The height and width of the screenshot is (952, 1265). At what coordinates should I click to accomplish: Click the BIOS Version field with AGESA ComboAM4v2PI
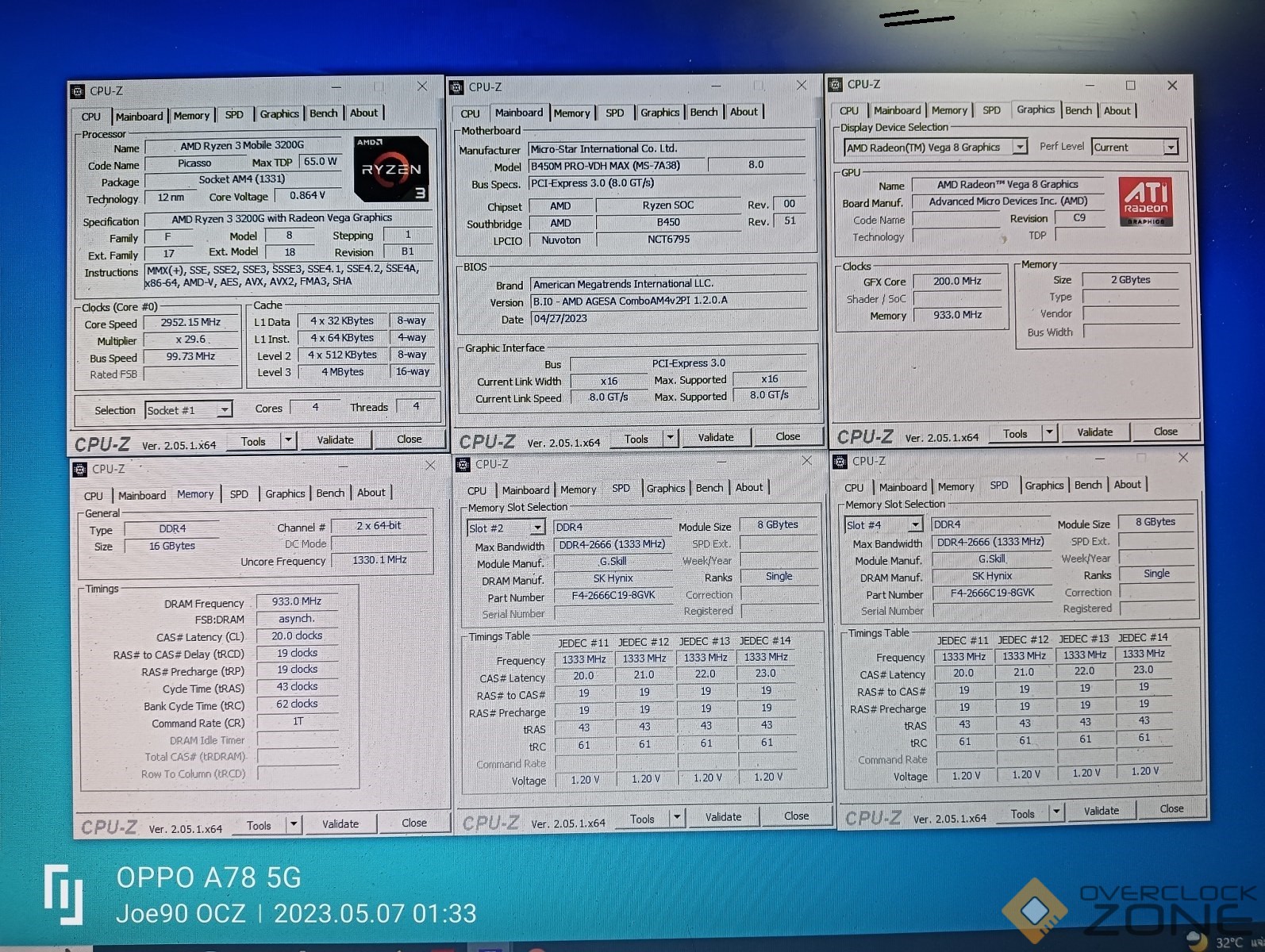[x=670, y=301]
